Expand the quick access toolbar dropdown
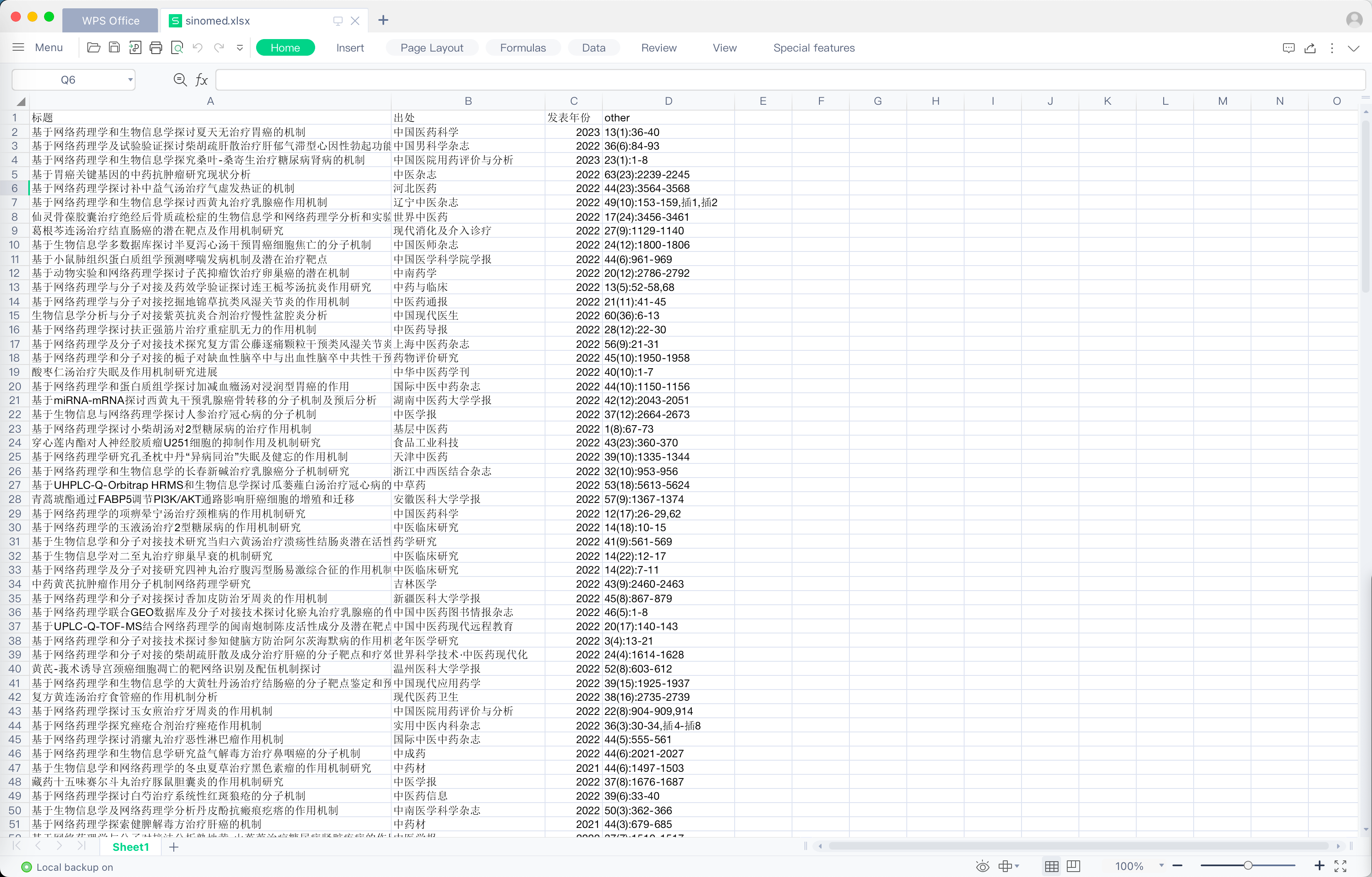Image resolution: width=1372 pixels, height=877 pixels. [x=240, y=48]
